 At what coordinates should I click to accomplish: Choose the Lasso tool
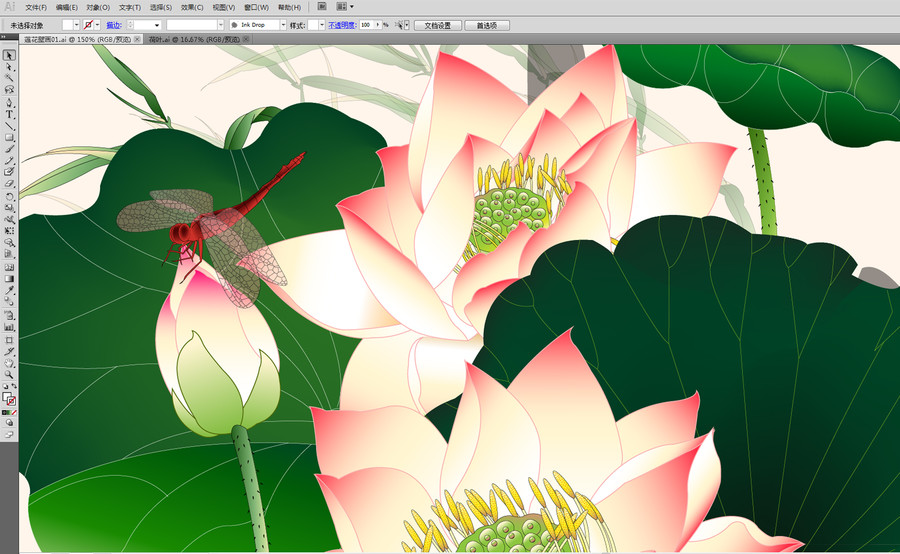click(9, 90)
